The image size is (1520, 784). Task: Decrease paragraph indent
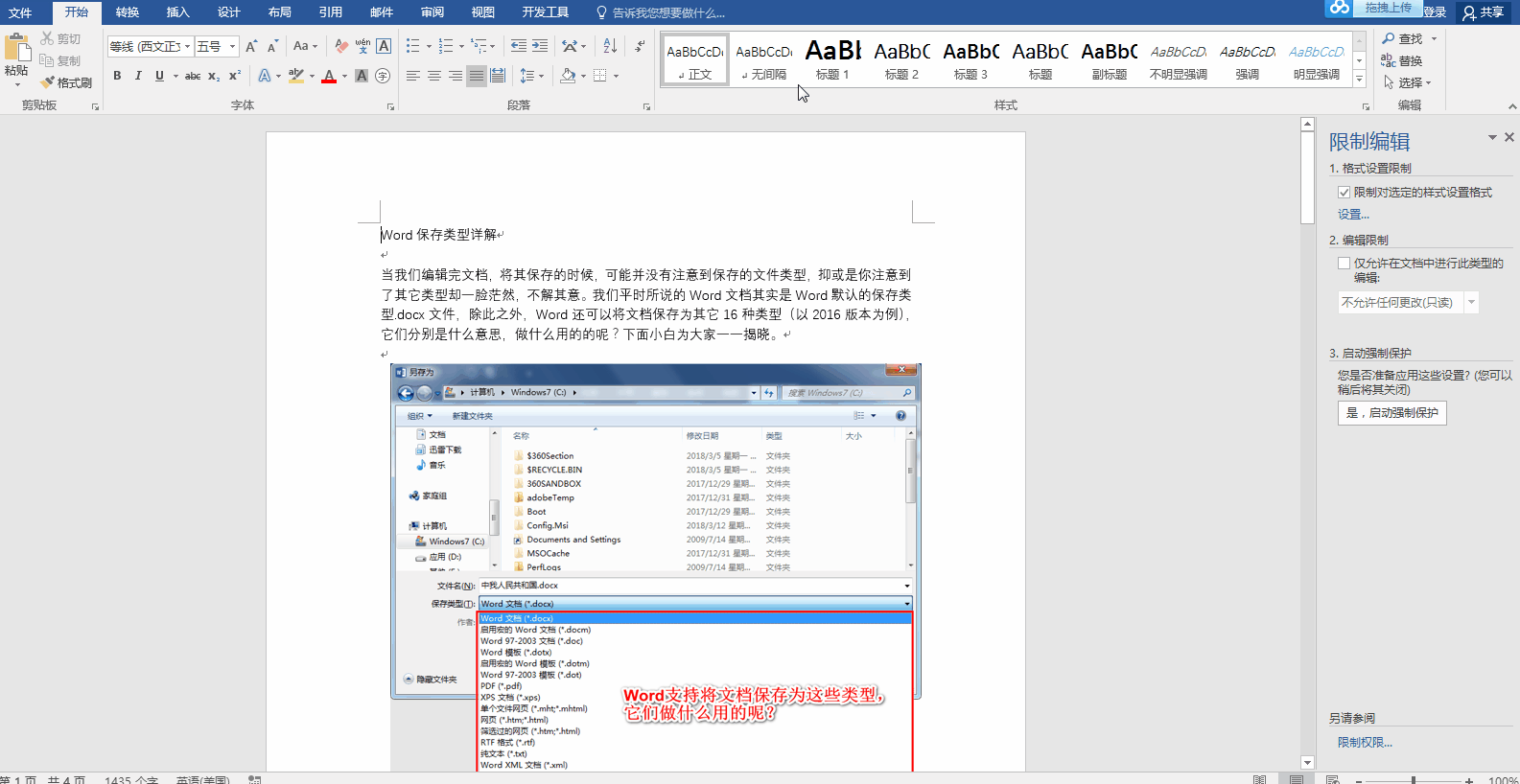click(x=519, y=46)
